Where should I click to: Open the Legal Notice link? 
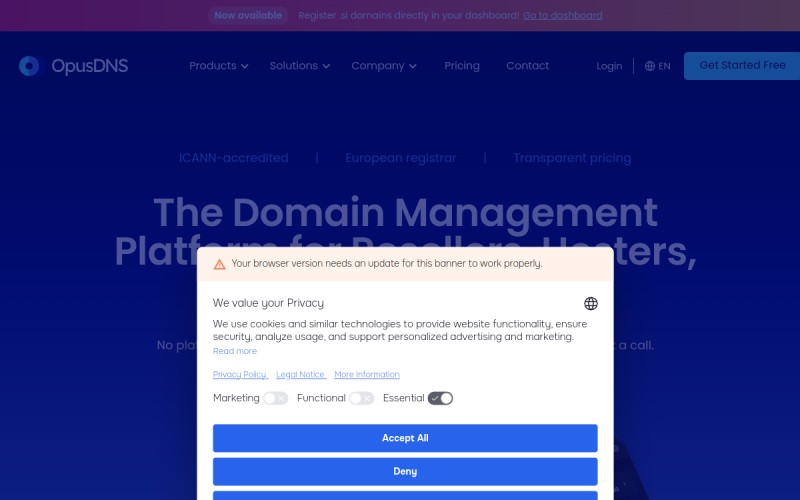301,374
